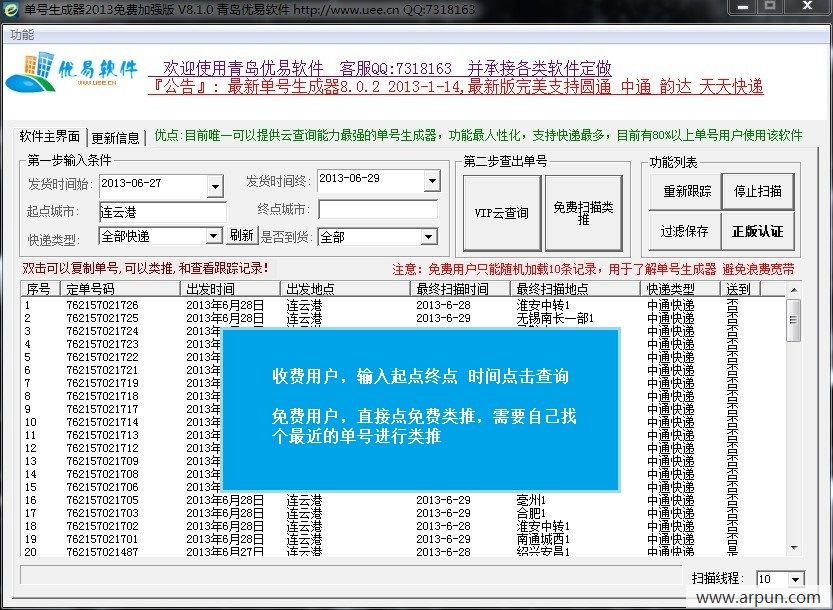This screenshot has width=833, height=610.
Task: Click the empty 终点城市 input field
Action: click(378, 209)
